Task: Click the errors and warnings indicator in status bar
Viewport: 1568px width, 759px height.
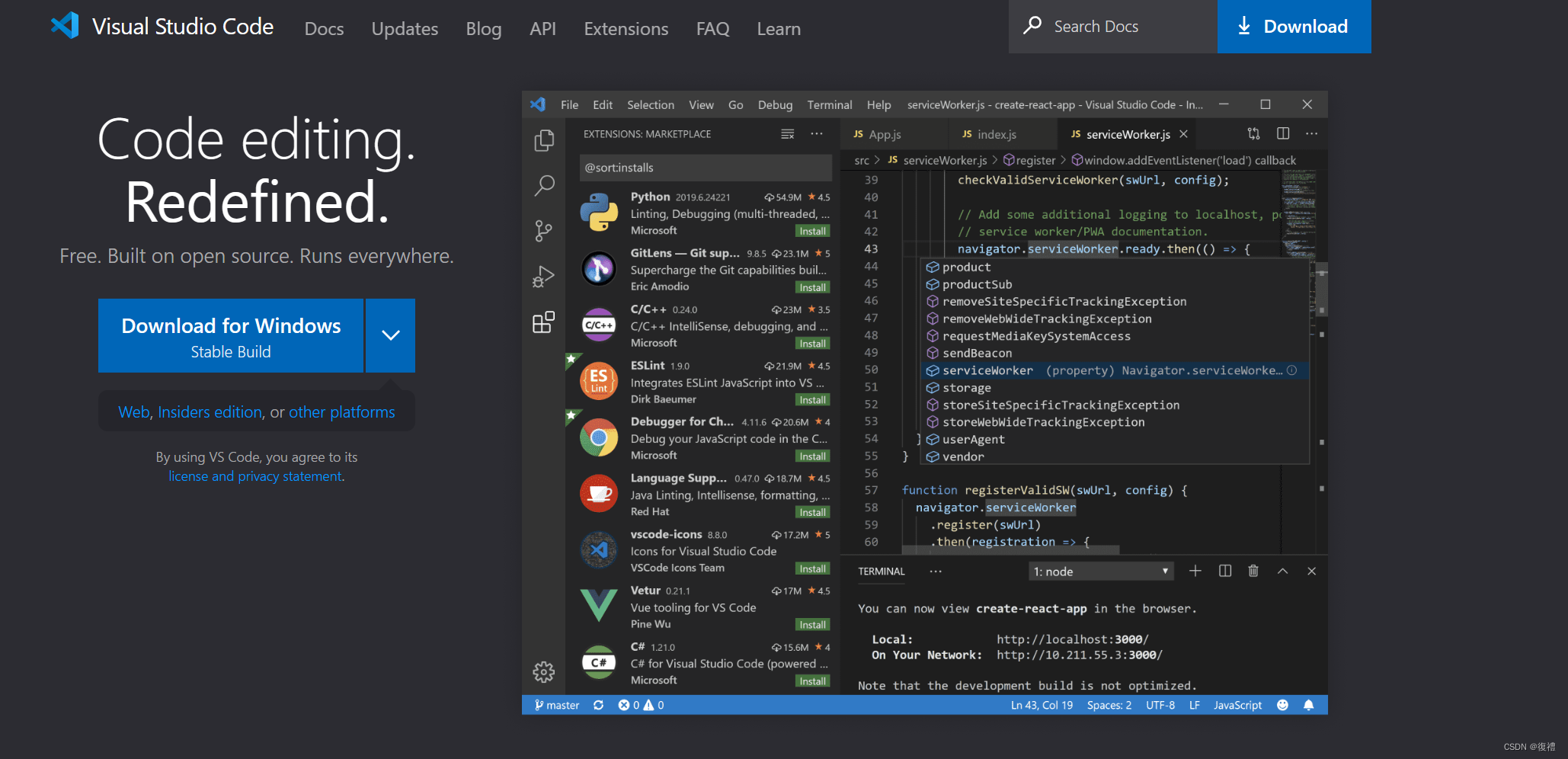Action: pyautogui.click(x=641, y=705)
